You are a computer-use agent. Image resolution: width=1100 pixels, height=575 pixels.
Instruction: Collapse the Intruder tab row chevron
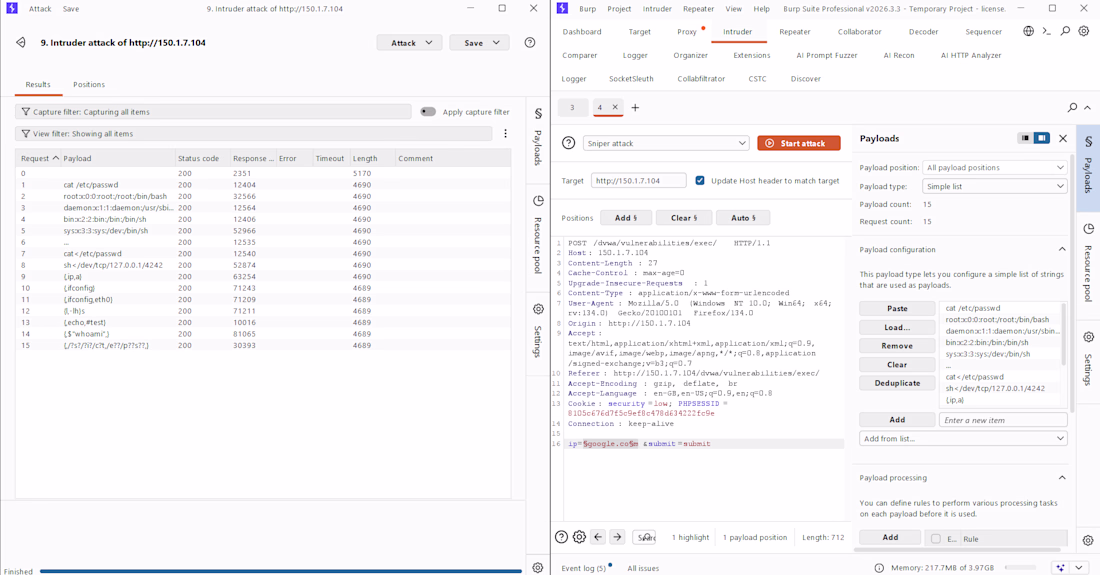(1087, 107)
